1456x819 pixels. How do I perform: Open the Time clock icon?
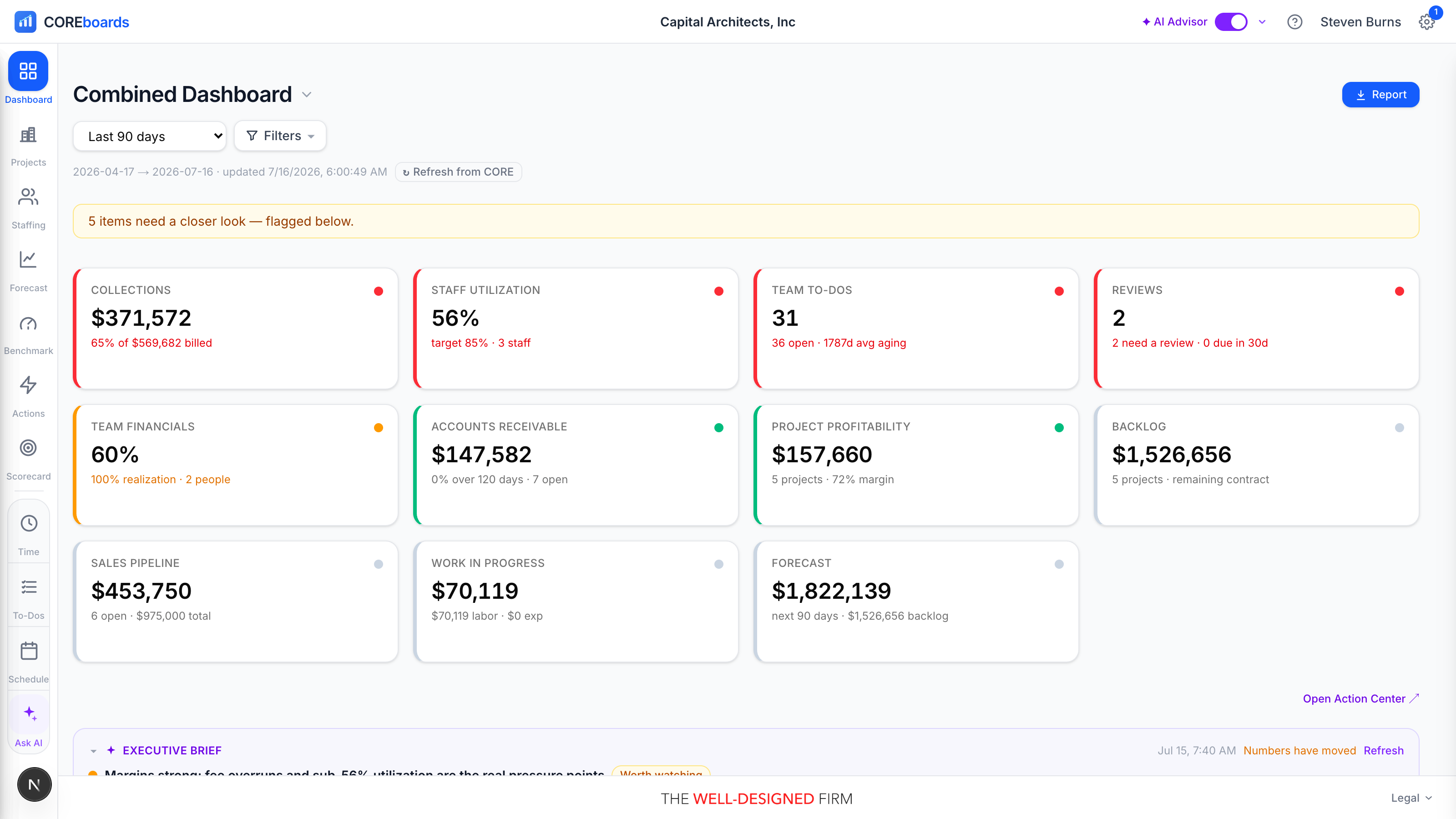click(29, 523)
